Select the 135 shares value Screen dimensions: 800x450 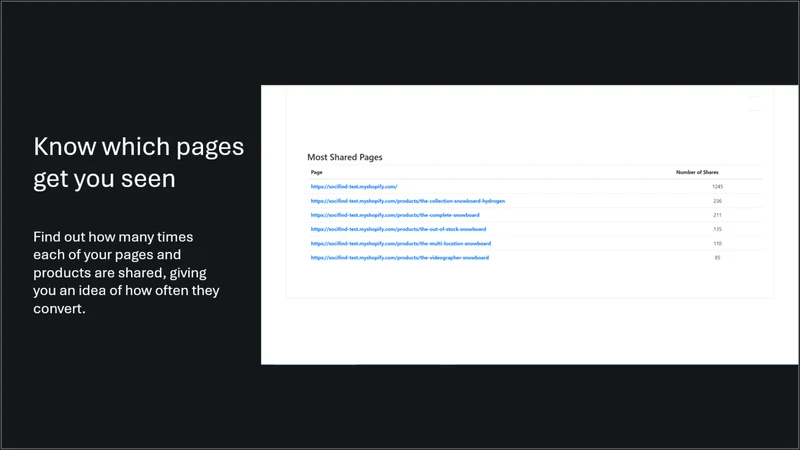click(717, 229)
